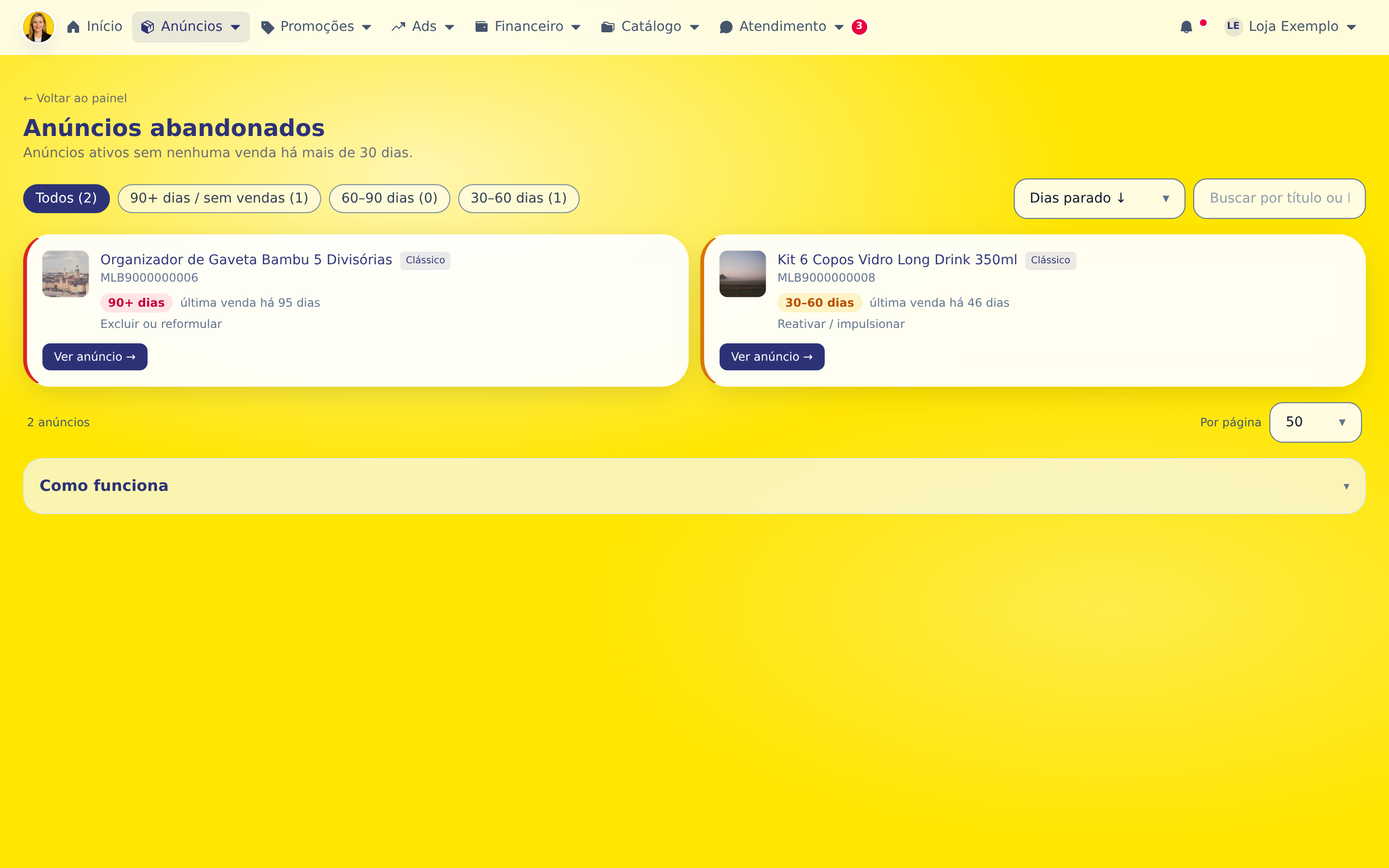Click the LE store initials avatar

[1233, 27]
